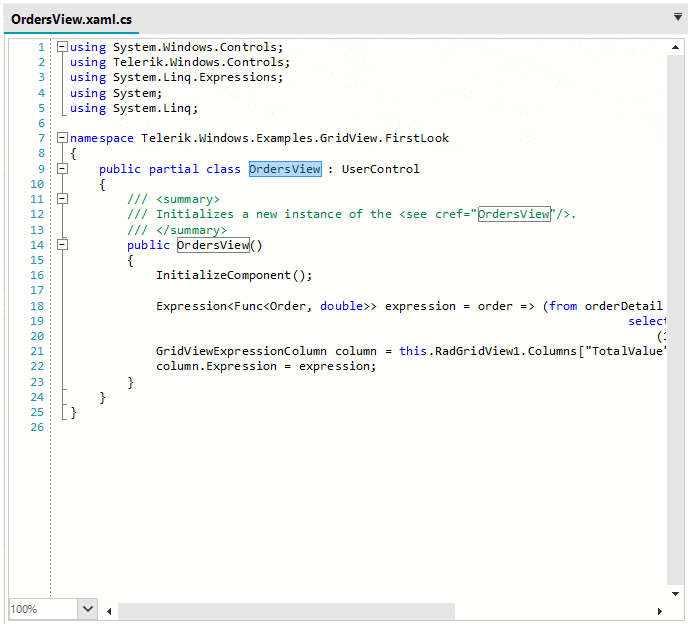Click the InitializeComponent call
688x624 pixels.
pyautogui.click(x=234, y=275)
